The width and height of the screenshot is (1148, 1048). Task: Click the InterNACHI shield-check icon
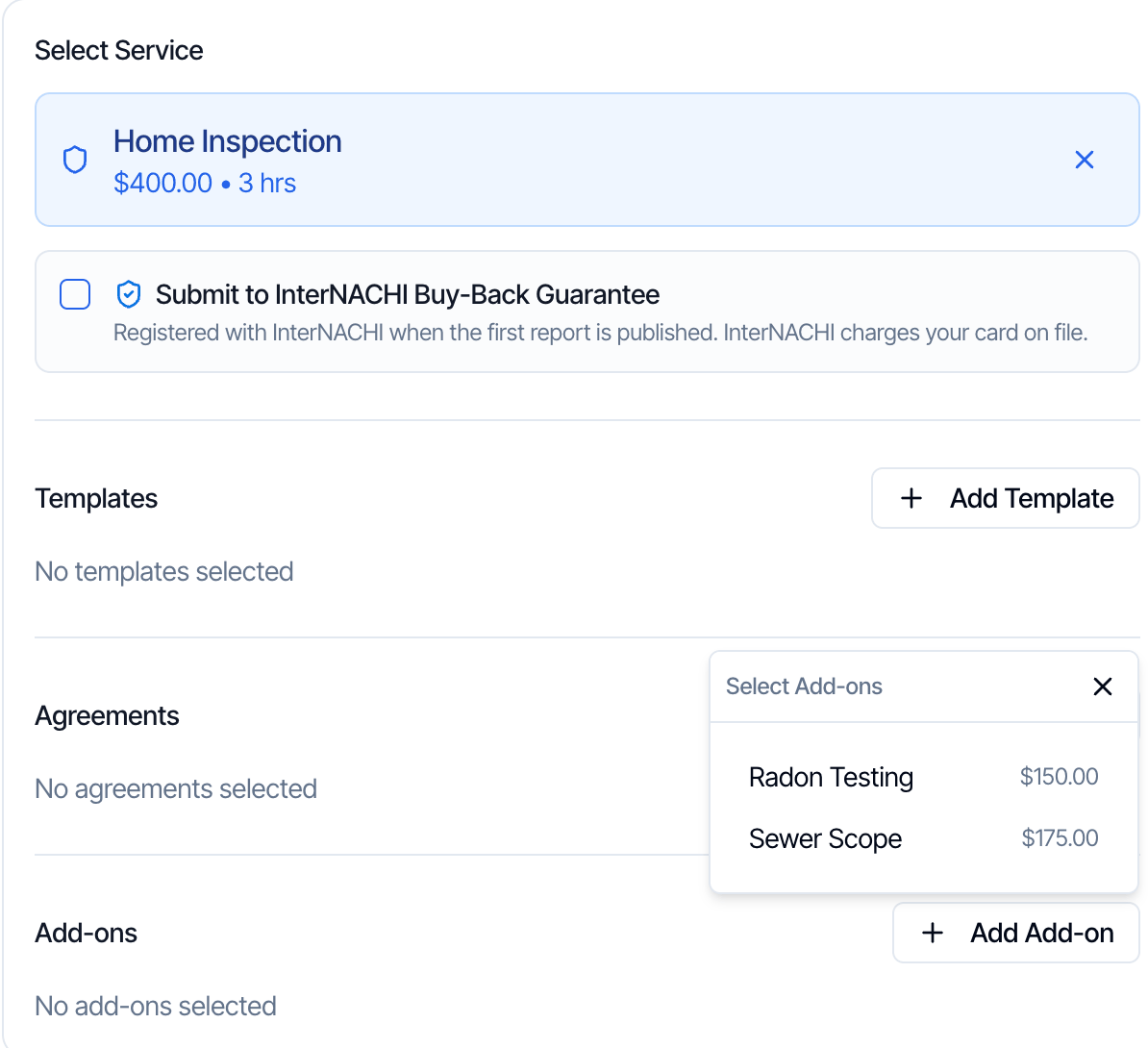point(129,294)
